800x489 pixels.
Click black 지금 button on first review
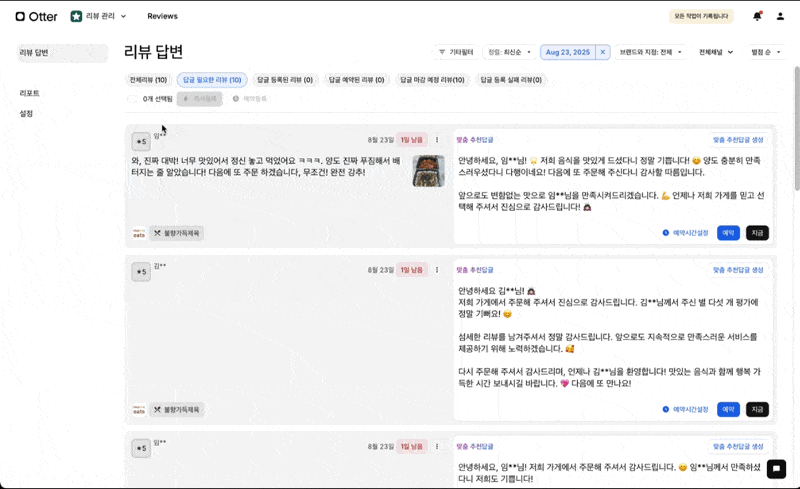757,233
